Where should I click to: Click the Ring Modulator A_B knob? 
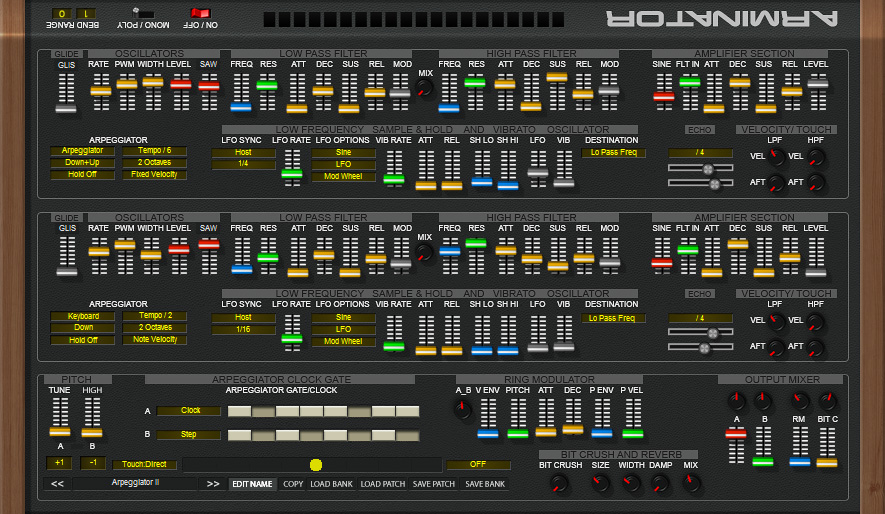[x=463, y=409]
